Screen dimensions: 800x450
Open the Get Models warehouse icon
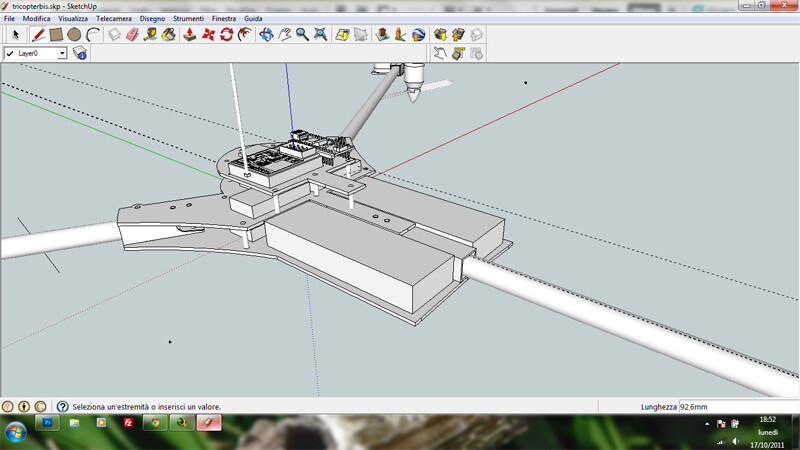point(440,35)
